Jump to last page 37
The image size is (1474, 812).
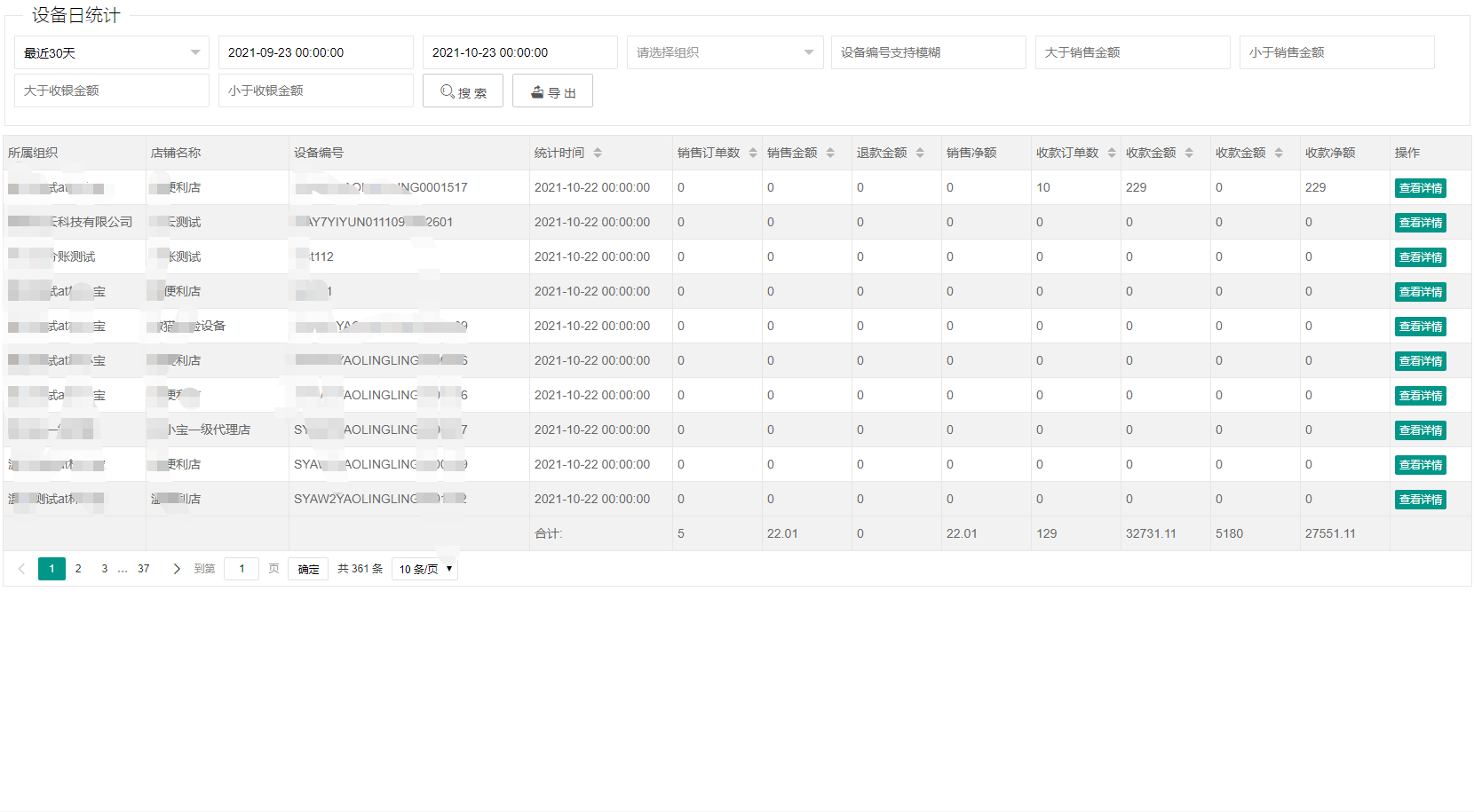tap(144, 569)
